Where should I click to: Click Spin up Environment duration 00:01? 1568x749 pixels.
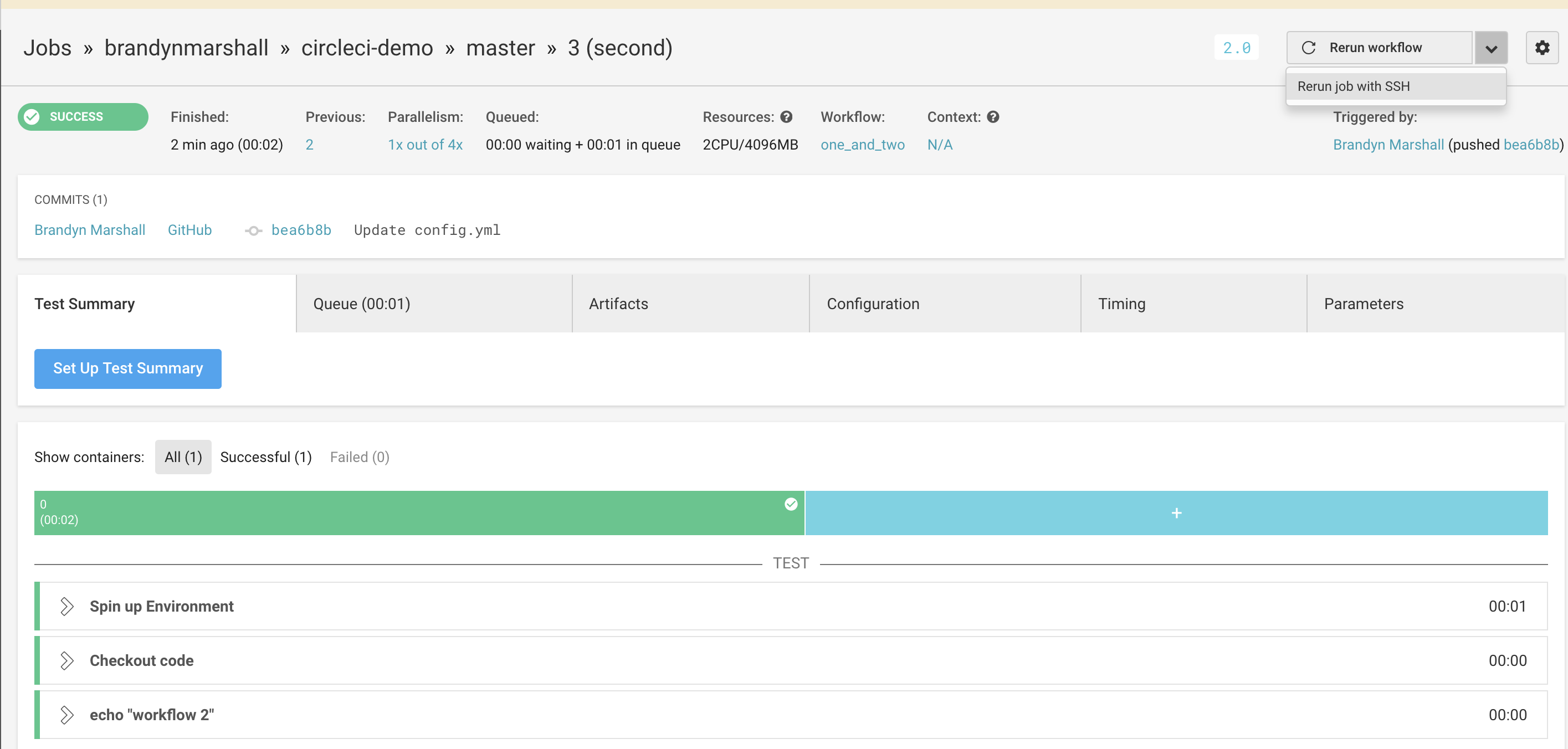click(1507, 606)
